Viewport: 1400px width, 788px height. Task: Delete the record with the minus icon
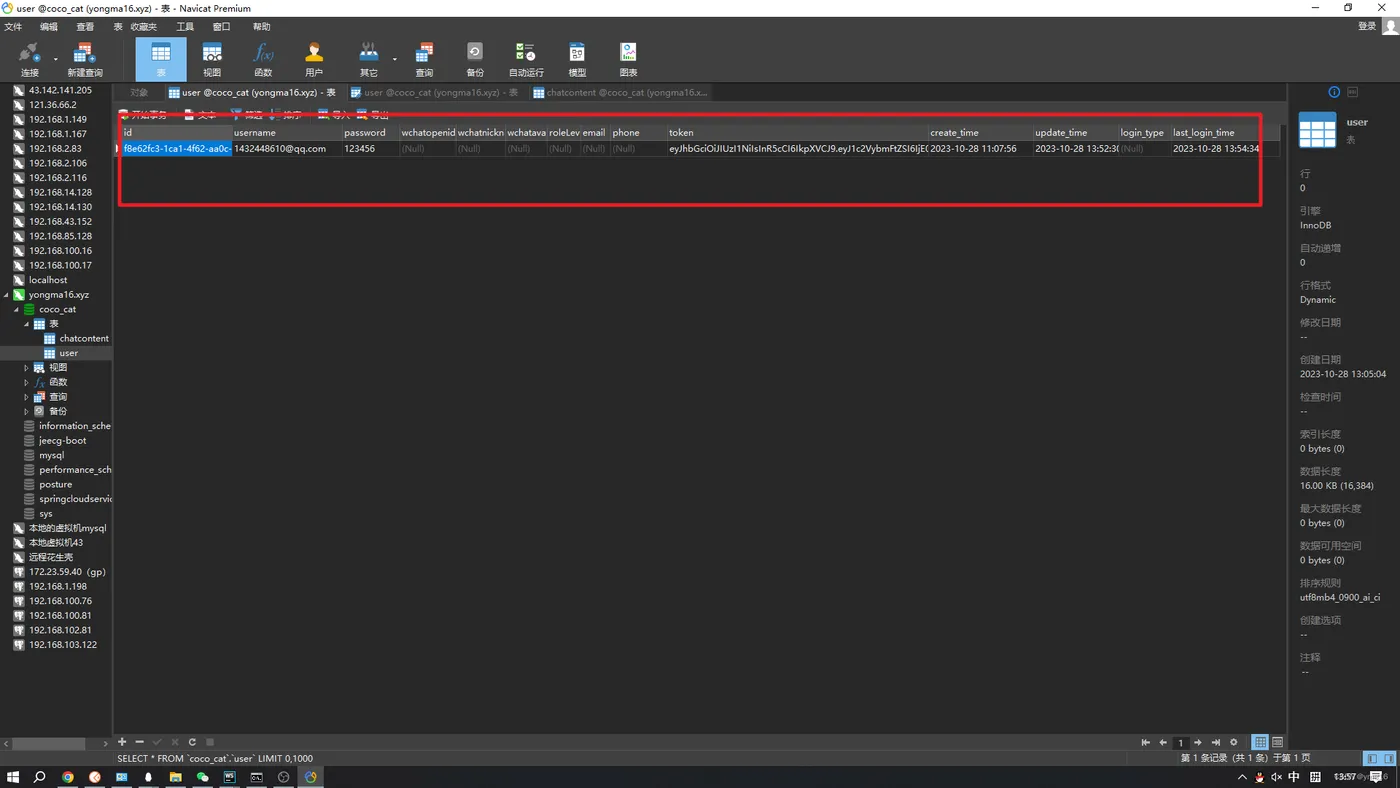pos(140,742)
